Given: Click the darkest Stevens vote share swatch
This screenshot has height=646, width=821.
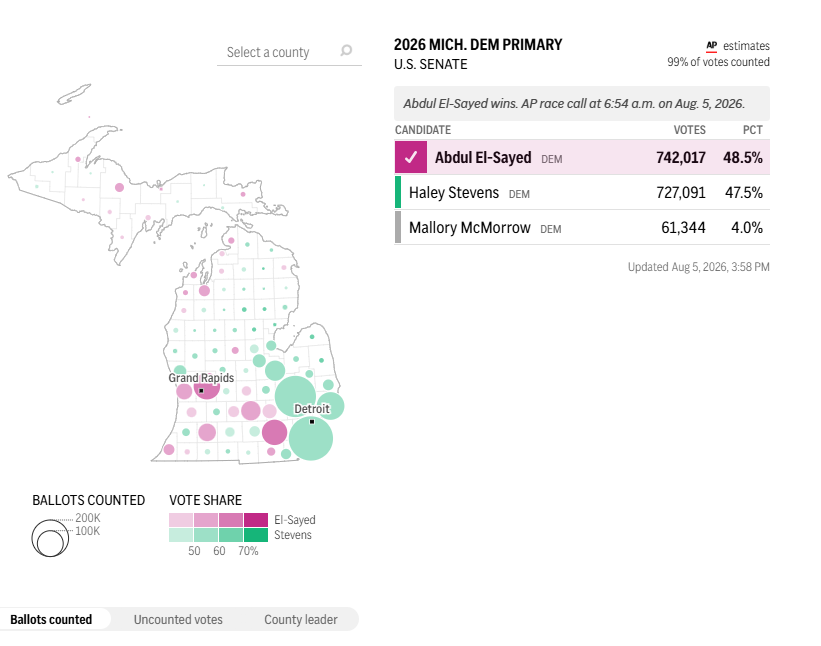Looking at the screenshot, I should [x=256, y=535].
